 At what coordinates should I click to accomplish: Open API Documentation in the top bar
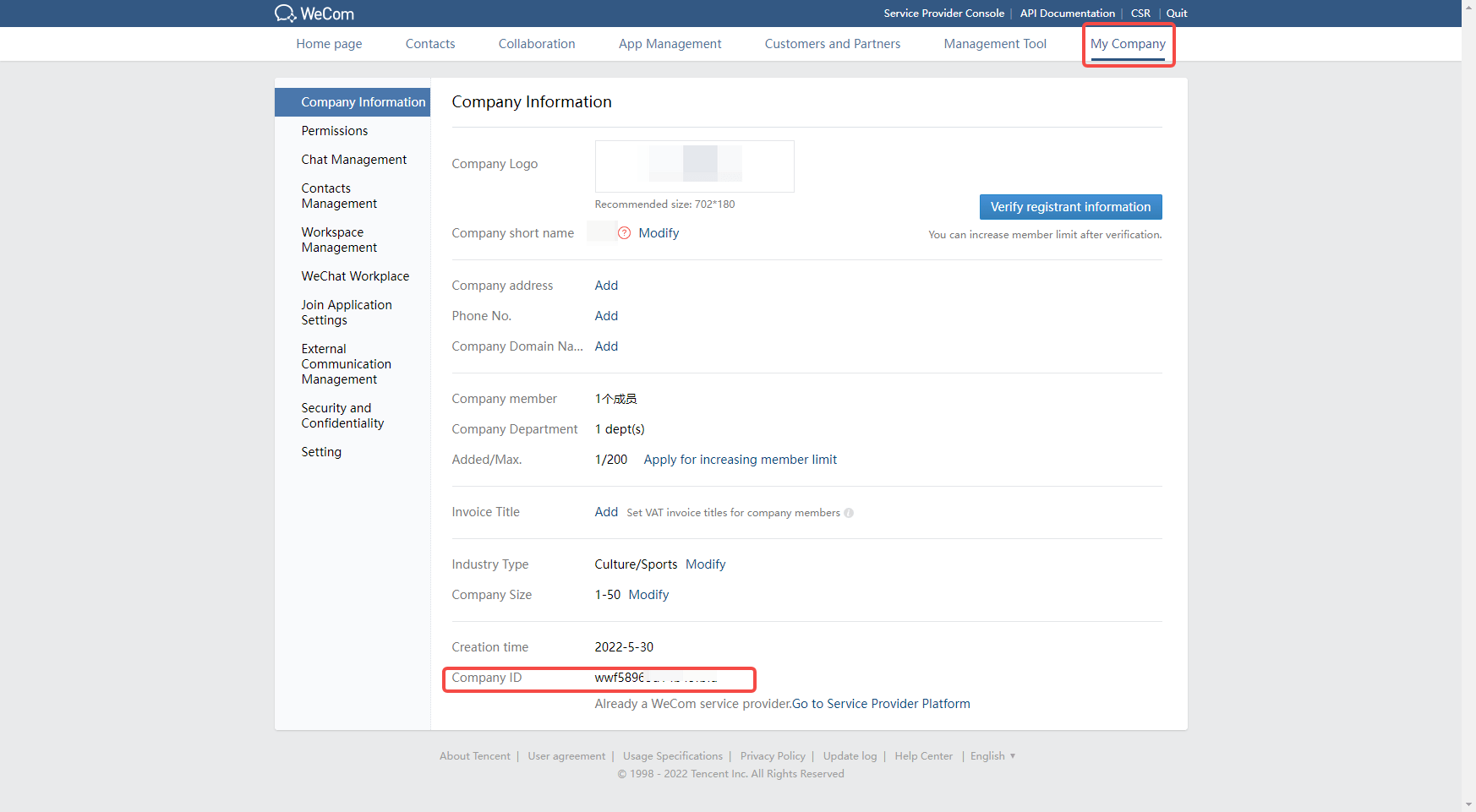point(1067,14)
